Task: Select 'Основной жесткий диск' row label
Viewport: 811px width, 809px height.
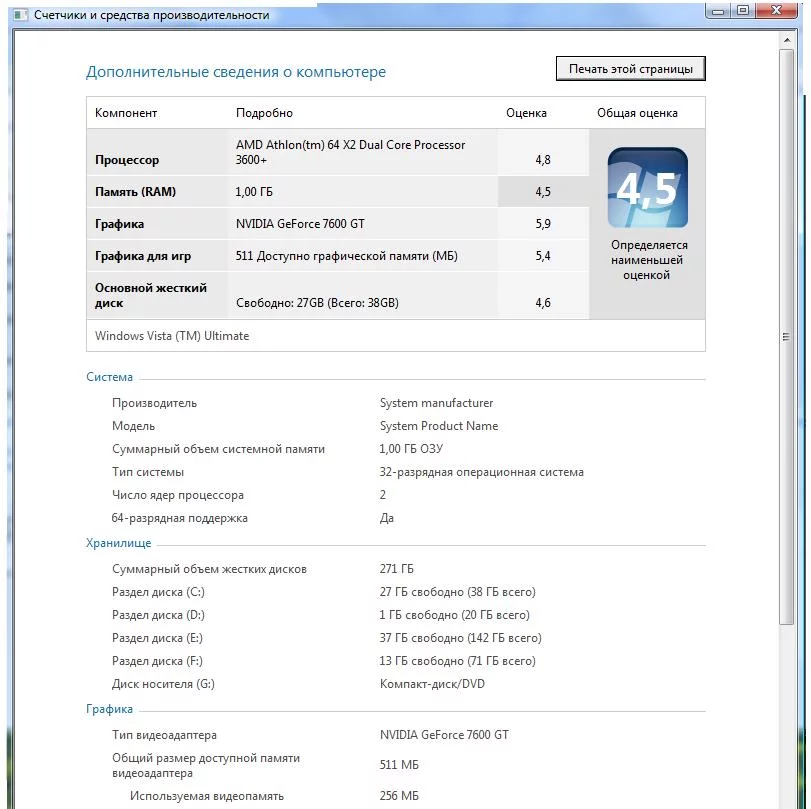Action: click(151, 295)
